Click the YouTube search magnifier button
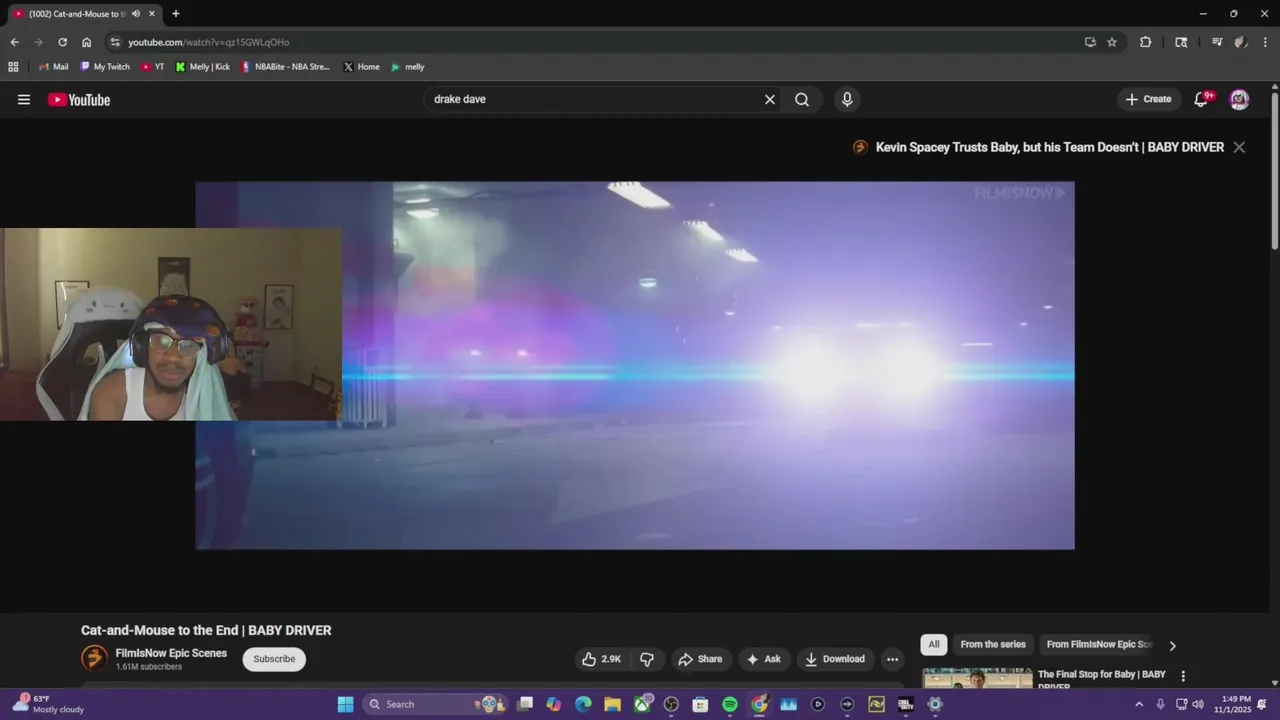This screenshot has width=1280, height=720. point(802,99)
